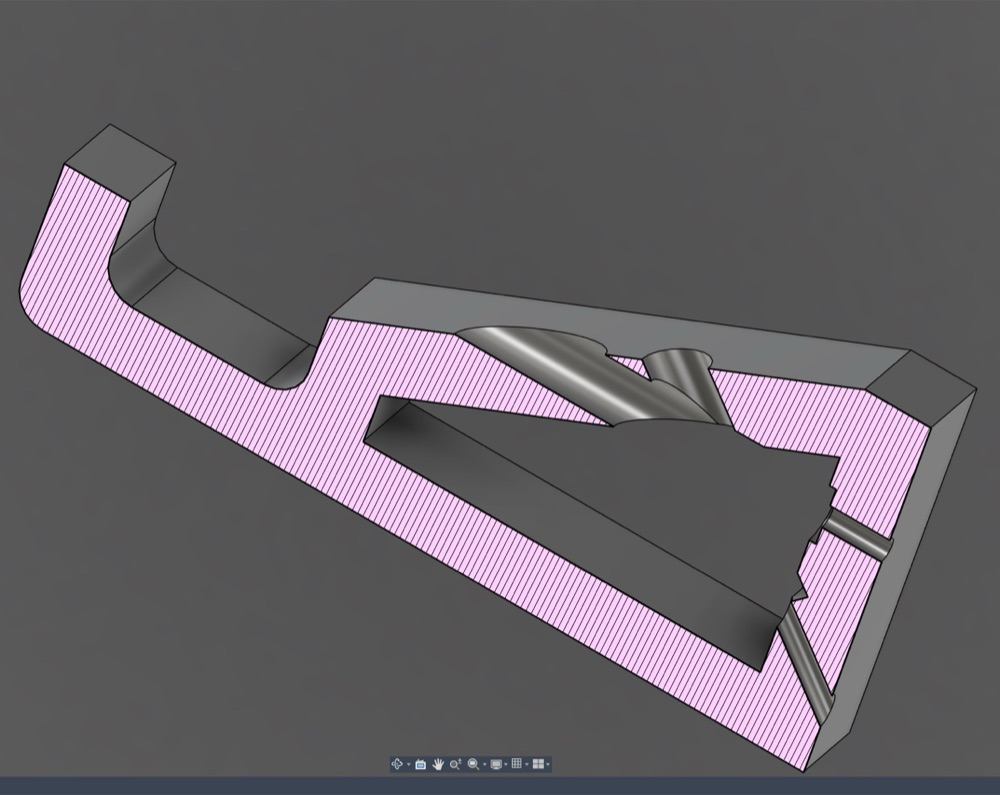Expand the Display Settings dropdown arrow

506,764
